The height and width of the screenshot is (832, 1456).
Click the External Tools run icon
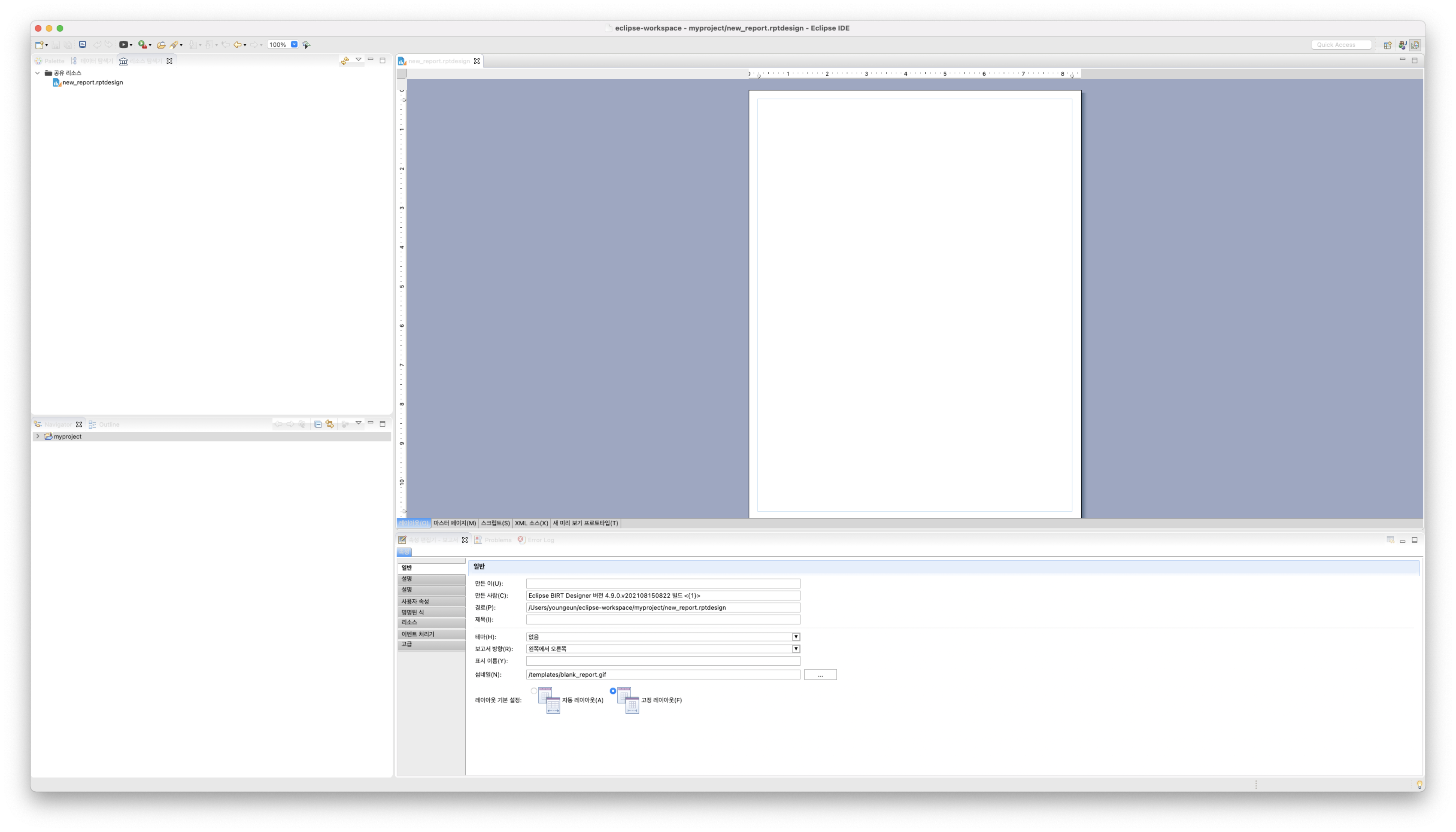pos(142,45)
